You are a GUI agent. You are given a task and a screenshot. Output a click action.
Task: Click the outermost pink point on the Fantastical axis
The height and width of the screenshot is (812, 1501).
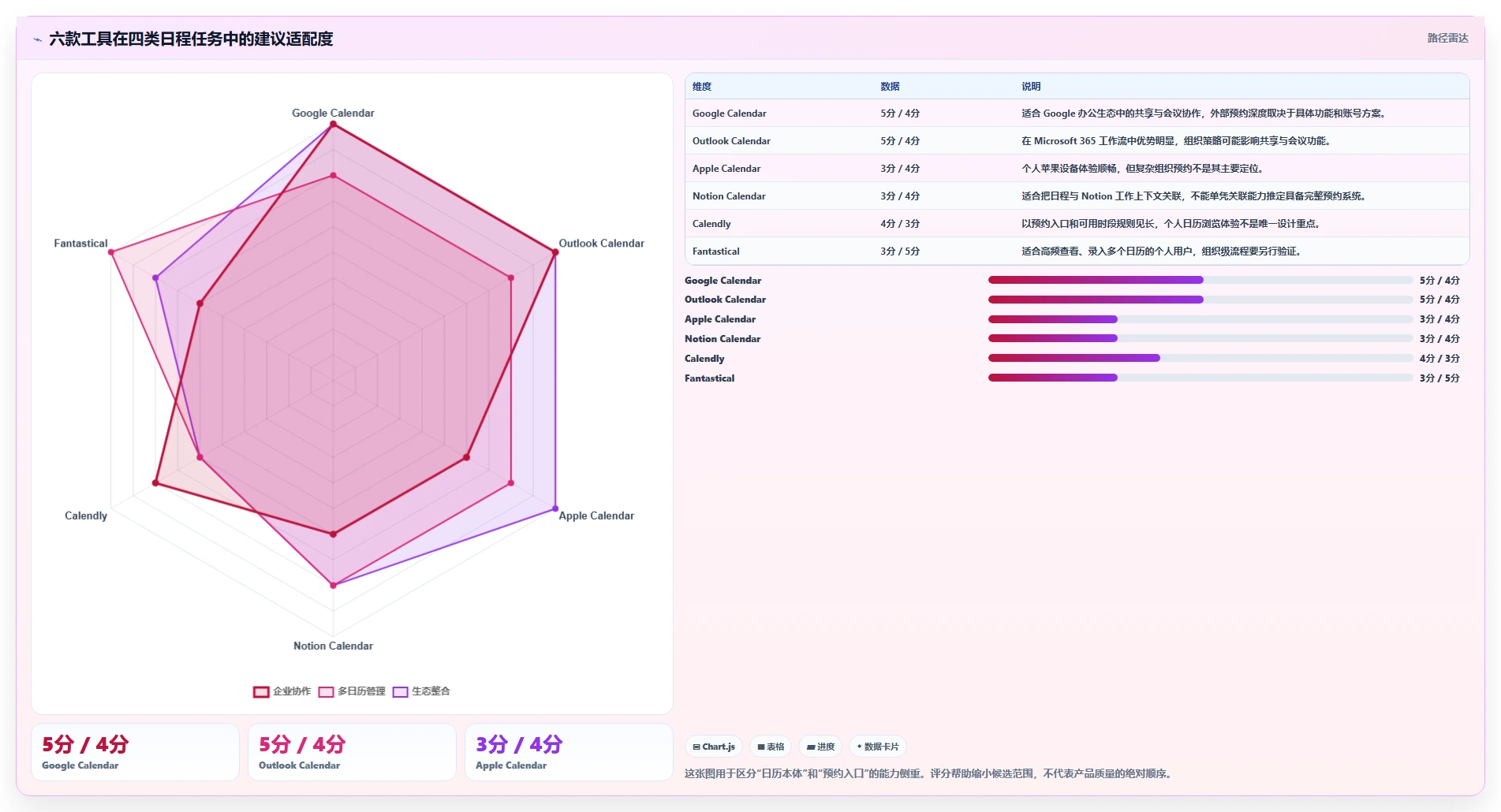pyautogui.click(x=111, y=252)
